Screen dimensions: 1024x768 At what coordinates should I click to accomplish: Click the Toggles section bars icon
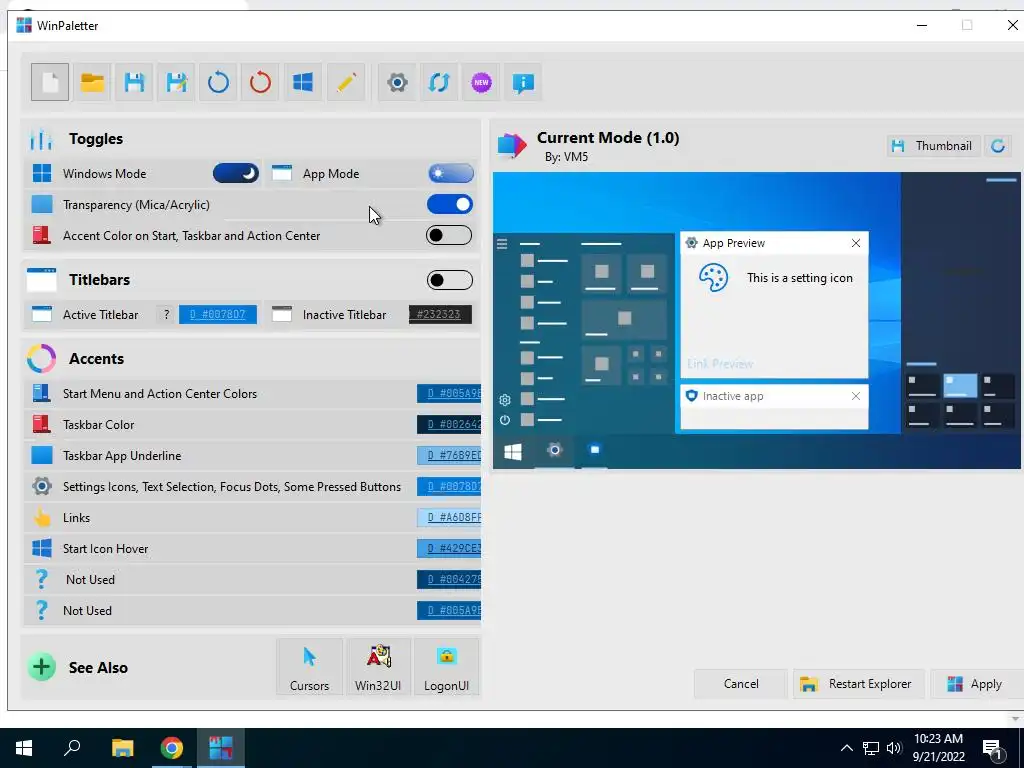[41, 138]
